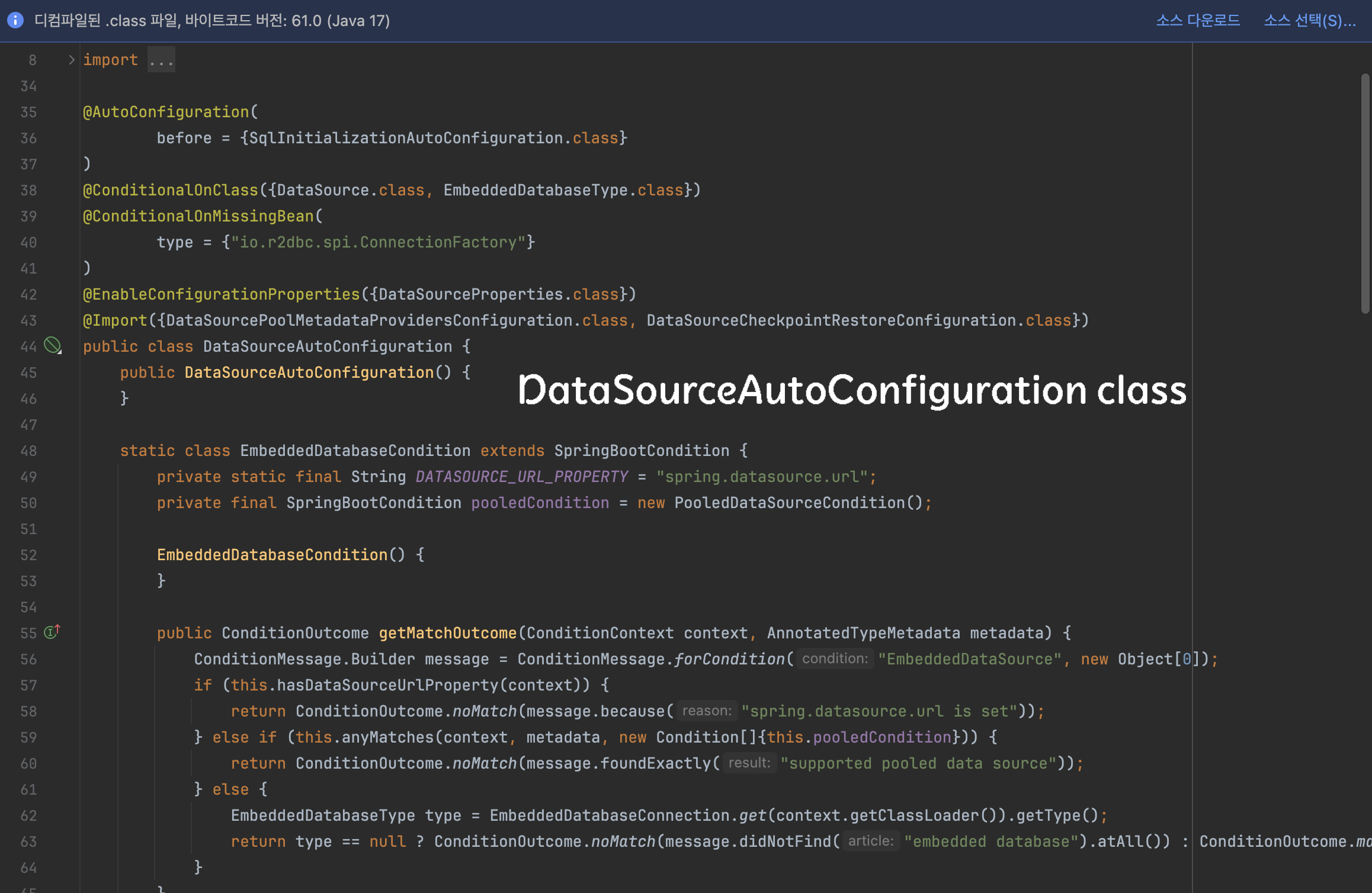Click the SpringBootCondition superclass after extends

tap(642, 451)
